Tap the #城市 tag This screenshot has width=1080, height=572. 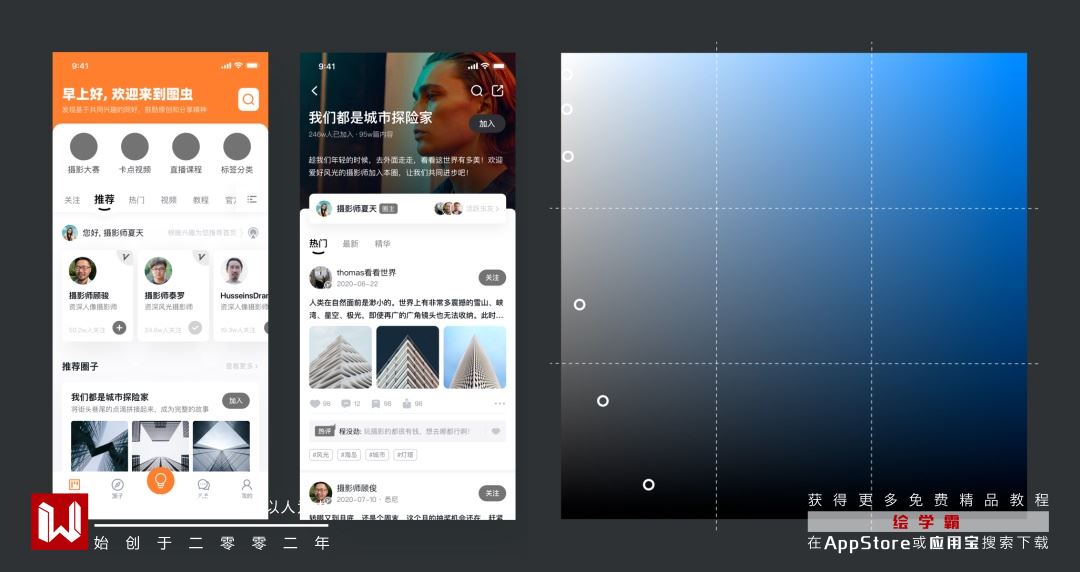pos(377,455)
